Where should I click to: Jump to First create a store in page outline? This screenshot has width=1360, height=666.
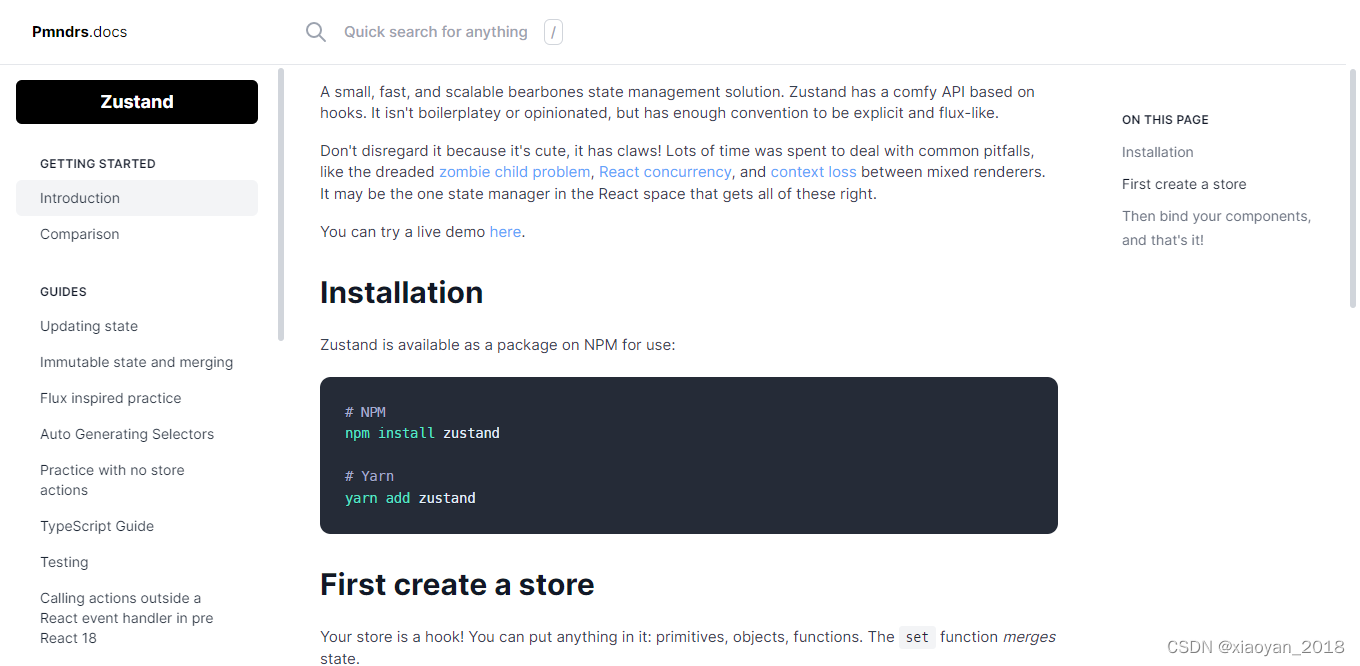pyautogui.click(x=1184, y=184)
